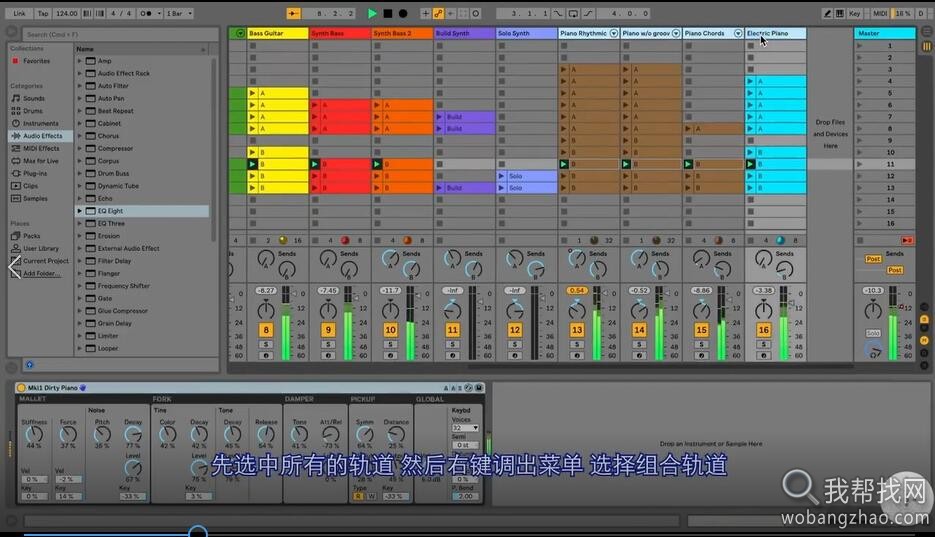The image size is (935, 537).
Task: Select Audio Effects category
Action: pyautogui.click(x=42, y=136)
